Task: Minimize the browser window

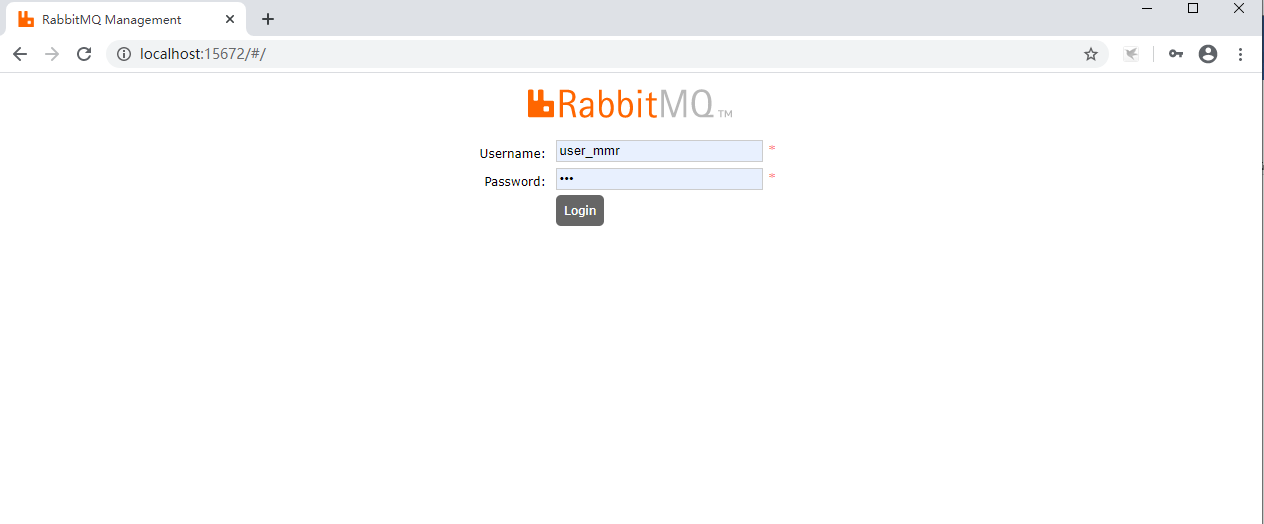Action: click(x=1146, y=8)
